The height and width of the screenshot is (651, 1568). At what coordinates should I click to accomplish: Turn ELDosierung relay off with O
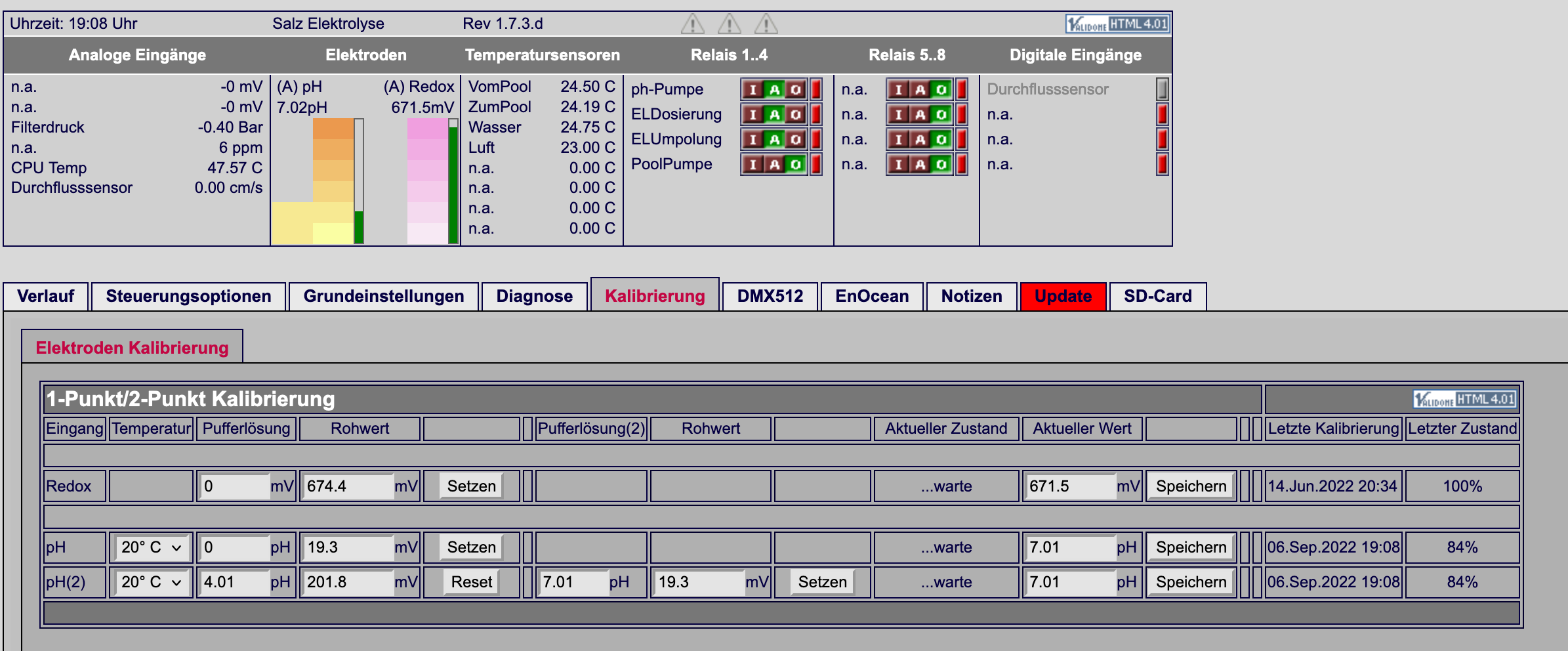pos(796,114)
